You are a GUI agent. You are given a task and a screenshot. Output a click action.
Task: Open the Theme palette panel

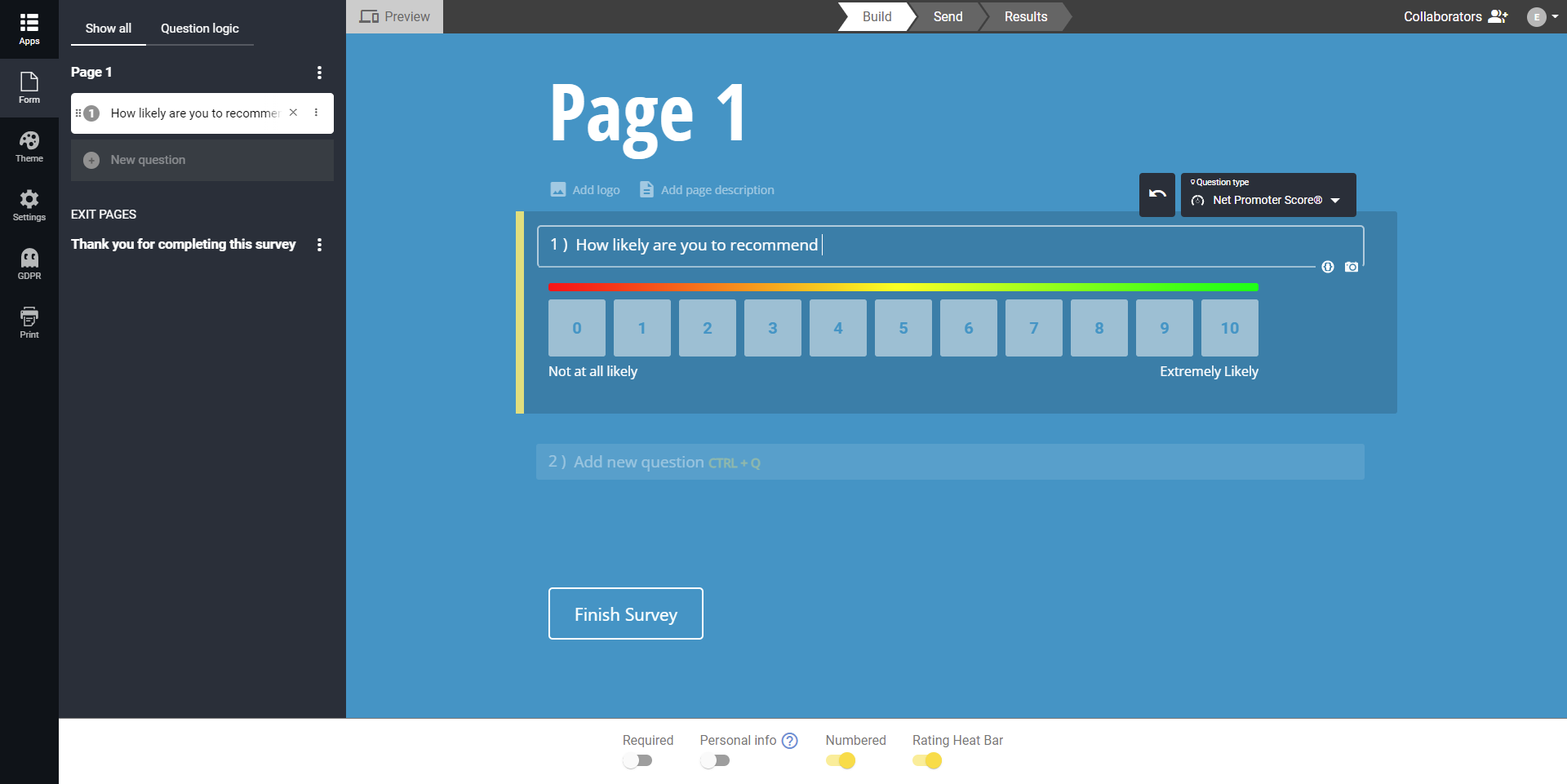[x=29, y=147]
